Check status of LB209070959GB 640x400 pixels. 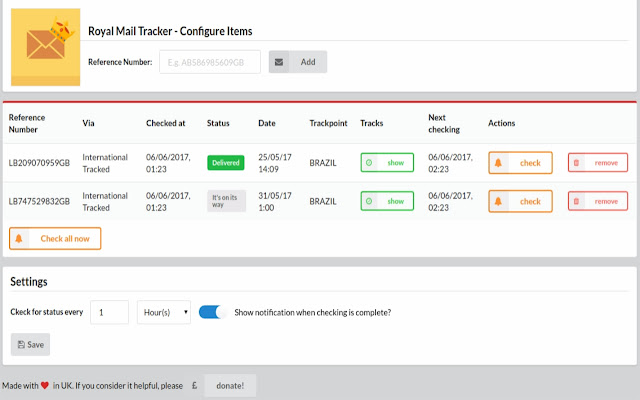click(520, 162)
